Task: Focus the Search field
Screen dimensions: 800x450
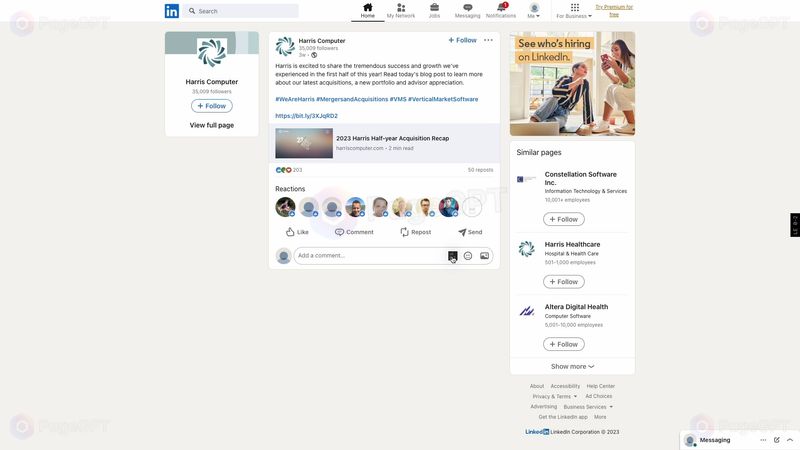Action: 241,11
